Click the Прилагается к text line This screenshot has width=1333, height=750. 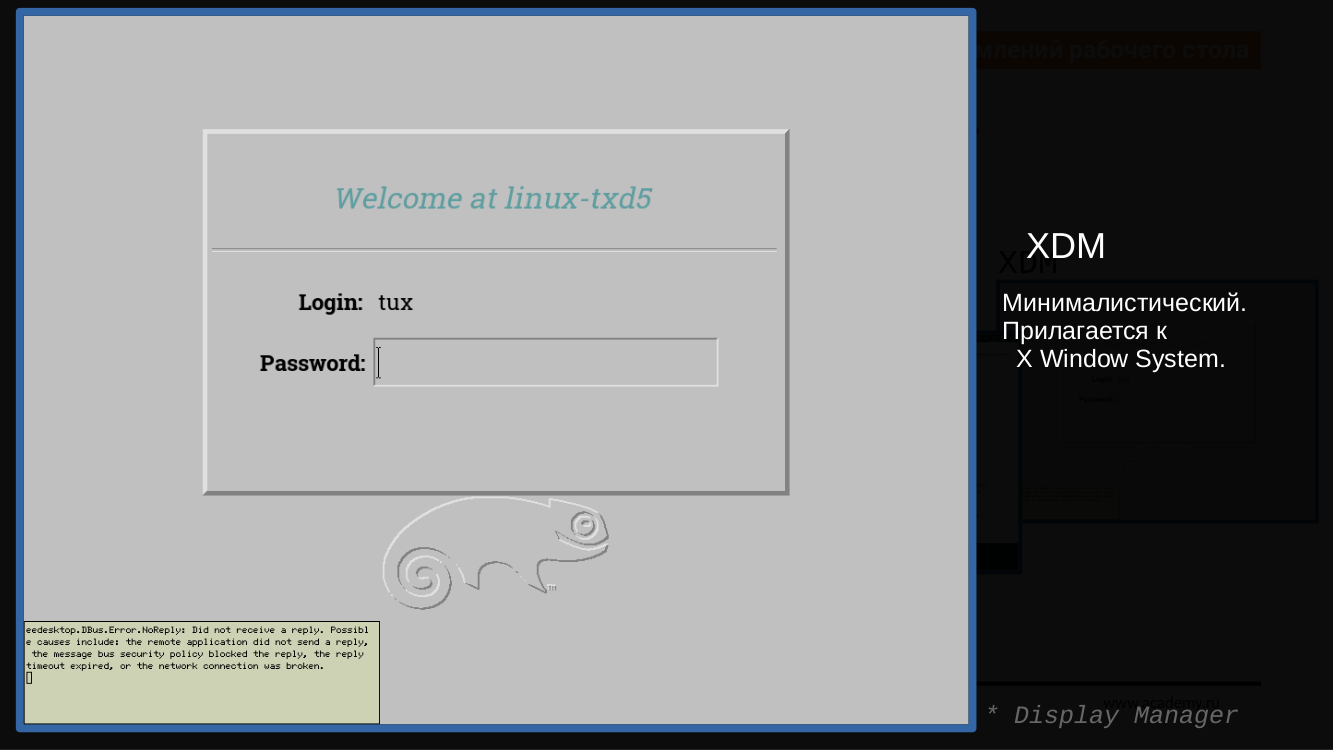click(x=1085, y=331)
